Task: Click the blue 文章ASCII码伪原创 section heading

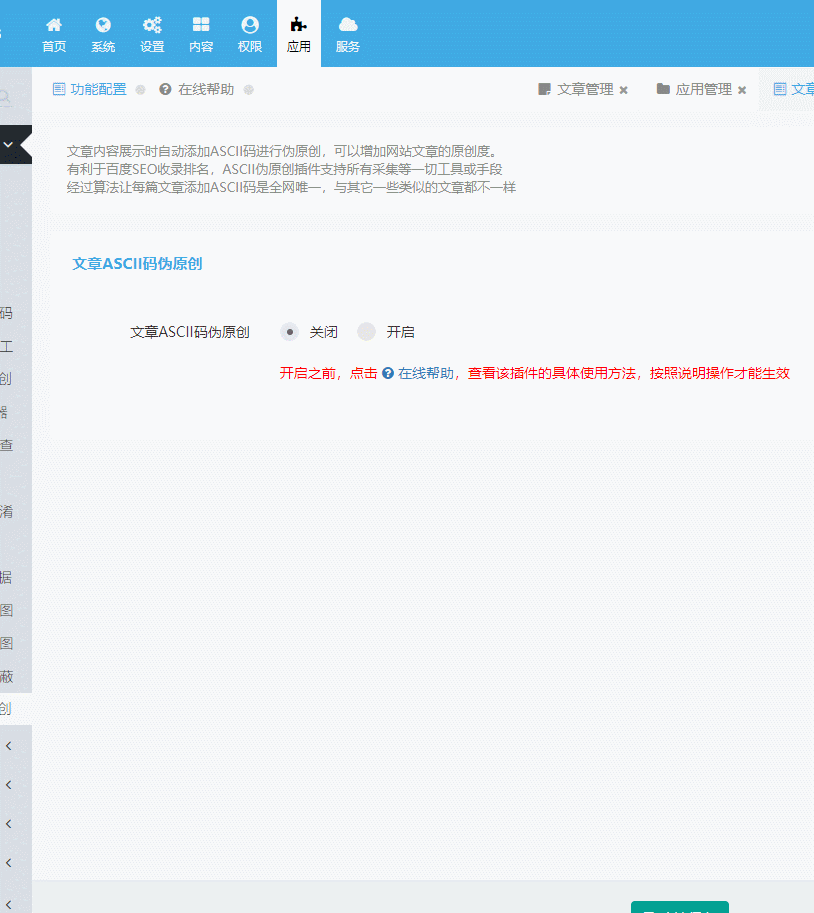Action: (137, 264)
